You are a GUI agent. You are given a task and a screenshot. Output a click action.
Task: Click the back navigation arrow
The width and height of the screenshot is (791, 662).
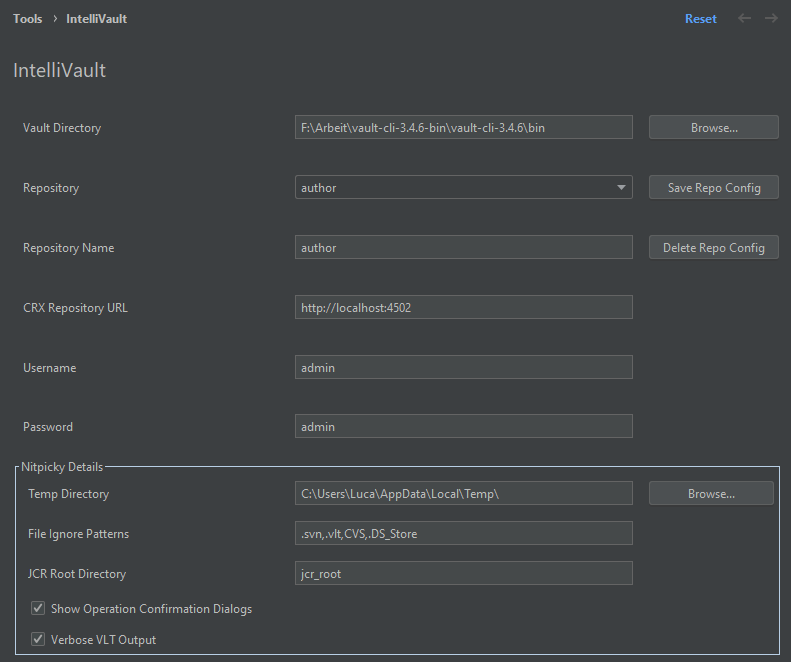coord(745,19)
